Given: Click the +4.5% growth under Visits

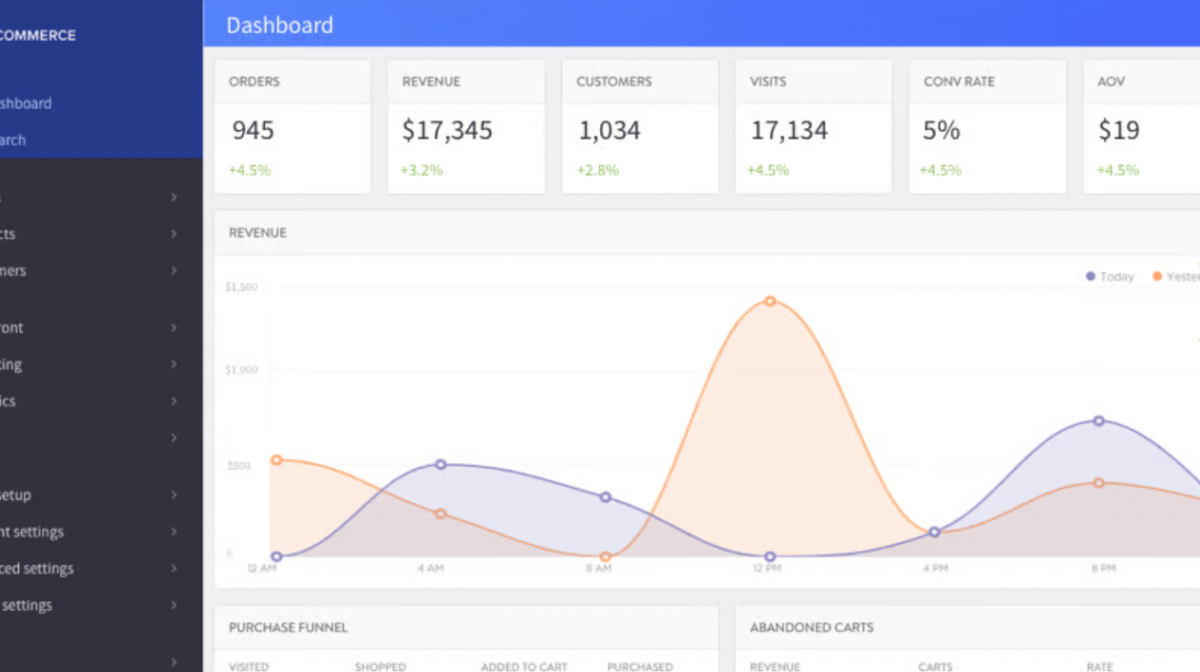Looking at the screenshot, I should coord(767,170).
